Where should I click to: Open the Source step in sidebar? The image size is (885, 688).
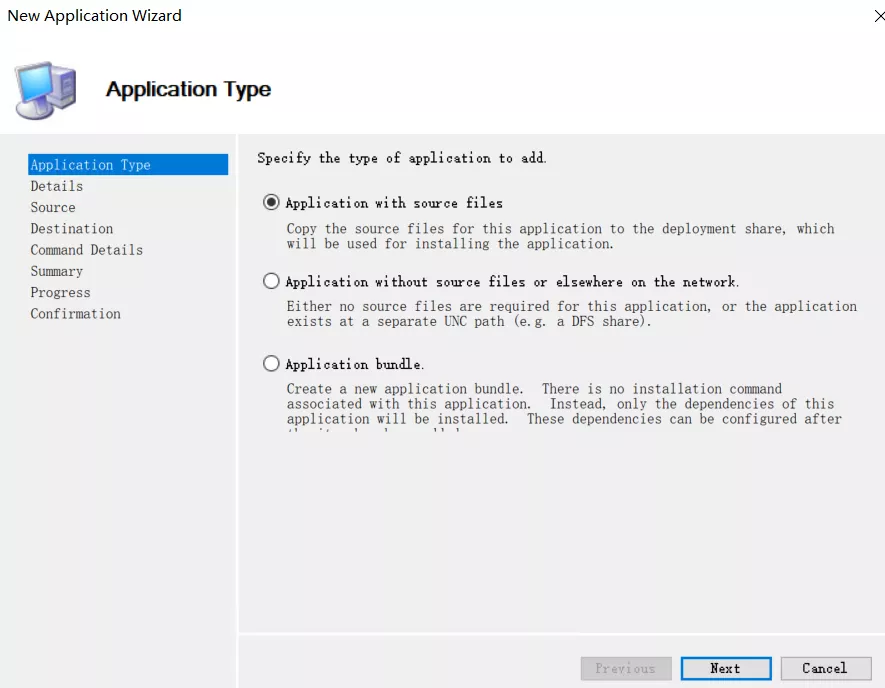[53, 207]
